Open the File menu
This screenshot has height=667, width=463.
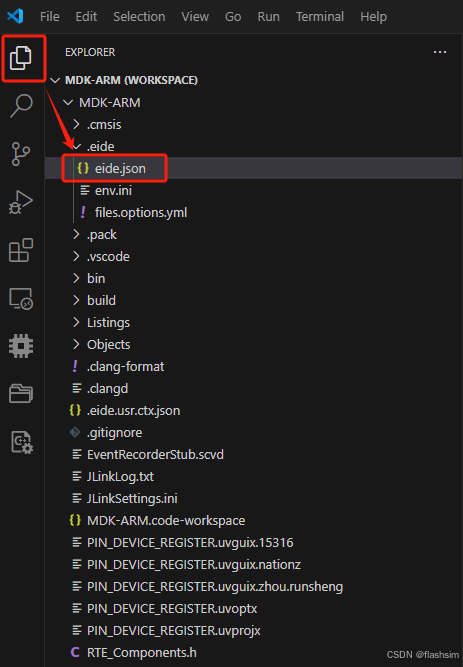[x=50, y=17]
